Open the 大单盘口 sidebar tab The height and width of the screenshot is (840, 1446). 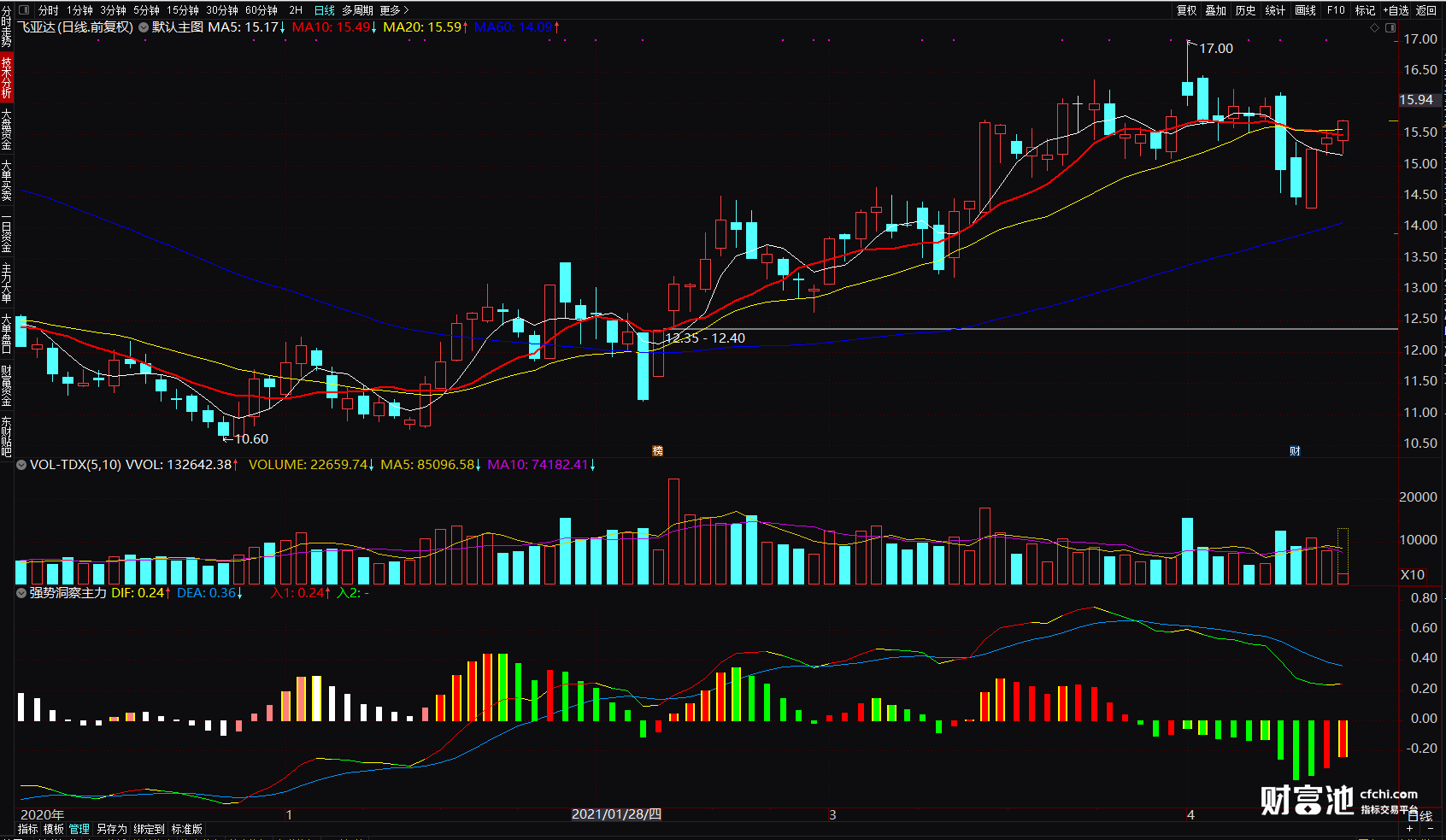[6, 334]
